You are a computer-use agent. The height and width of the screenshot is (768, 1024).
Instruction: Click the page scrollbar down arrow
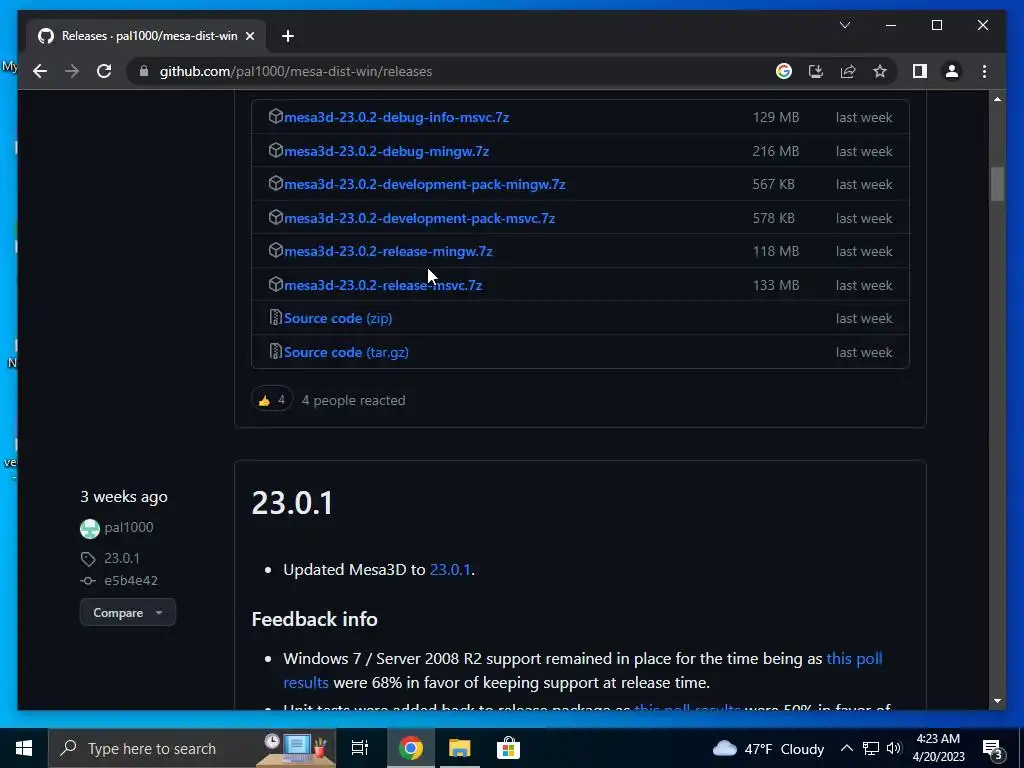click(997, 701)
